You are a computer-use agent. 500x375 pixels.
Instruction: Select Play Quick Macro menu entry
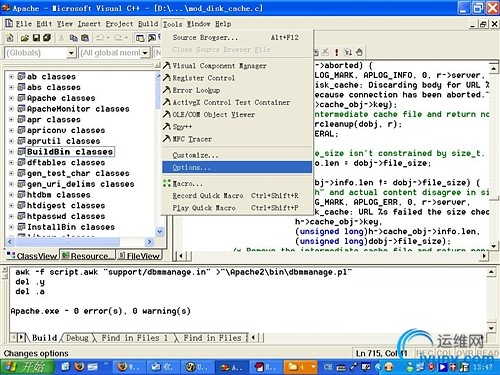click(x=237, y=208)
